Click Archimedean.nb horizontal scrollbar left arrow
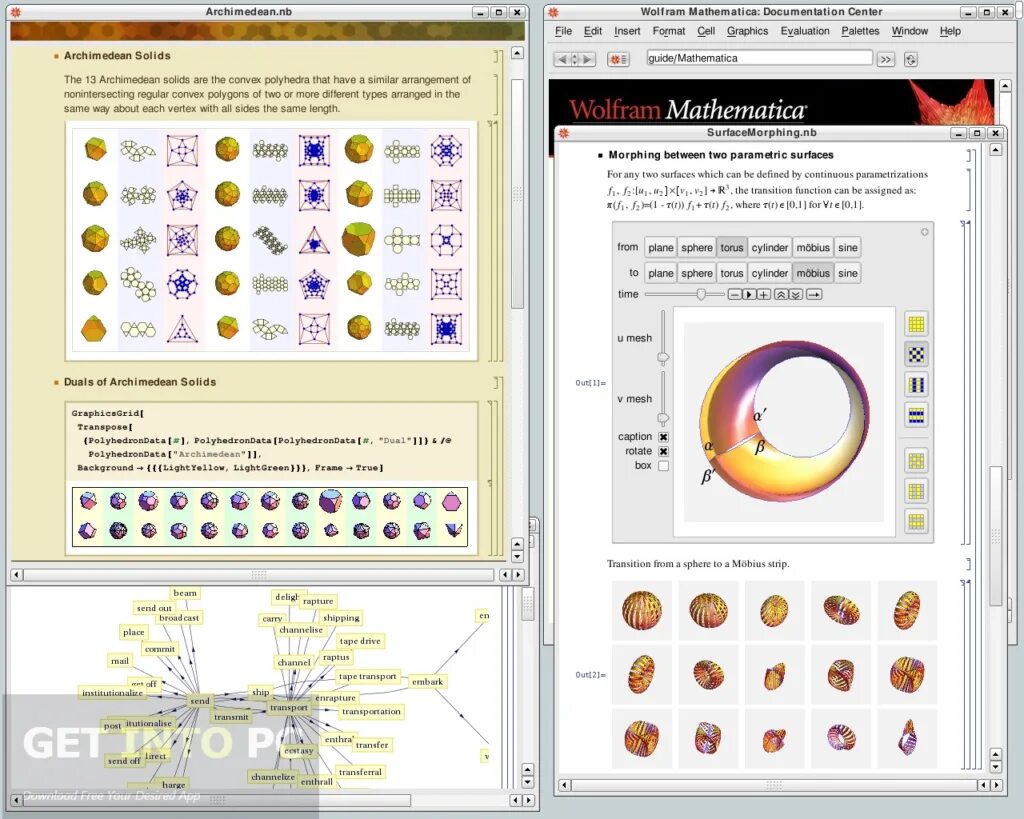 tap(16, 575)
